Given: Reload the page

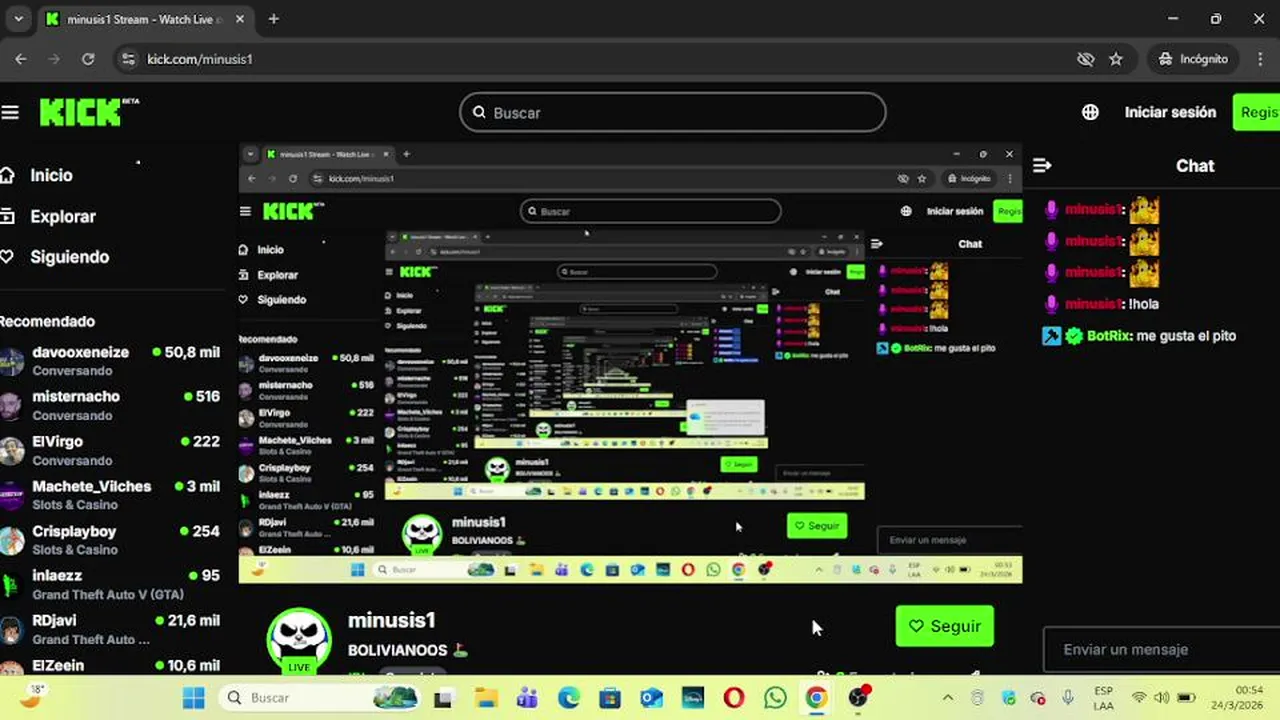Looking at the screenshot, I should (x=88, y=59).
